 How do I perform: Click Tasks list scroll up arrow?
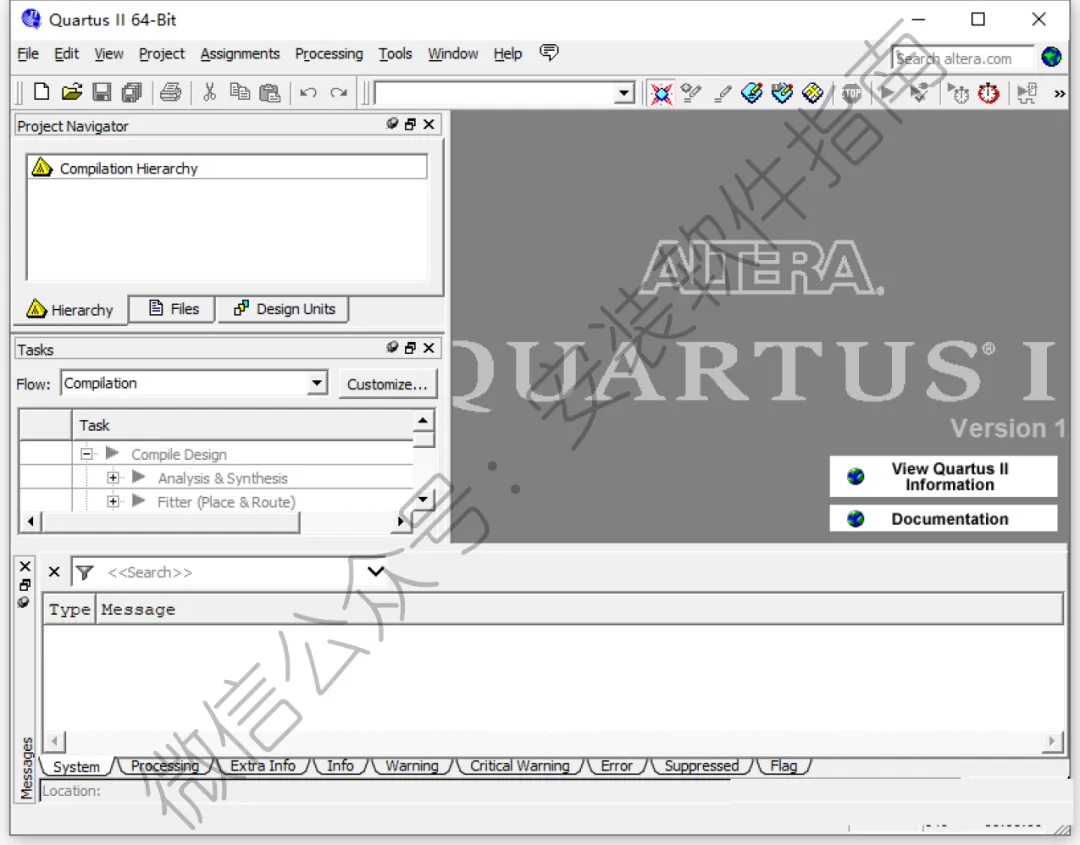[423, 420]
